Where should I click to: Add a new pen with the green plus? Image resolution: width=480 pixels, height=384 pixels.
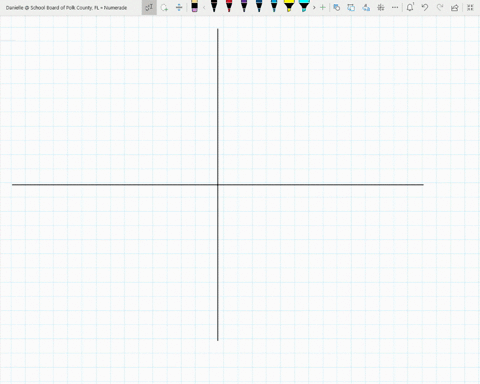[x=322, y=7]
